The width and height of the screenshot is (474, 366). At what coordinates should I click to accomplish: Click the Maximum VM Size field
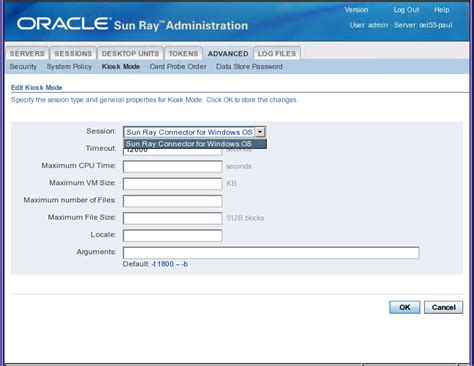173,184
